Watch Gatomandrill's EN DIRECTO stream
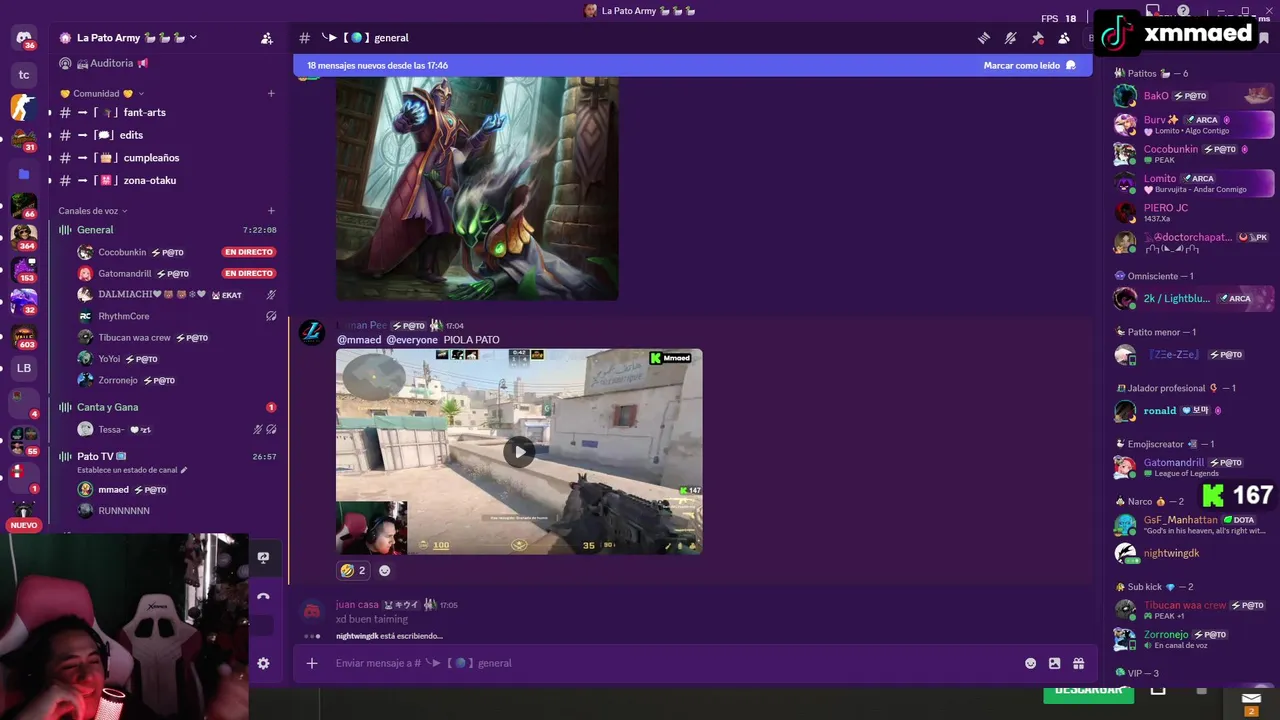 click(249, 273)
